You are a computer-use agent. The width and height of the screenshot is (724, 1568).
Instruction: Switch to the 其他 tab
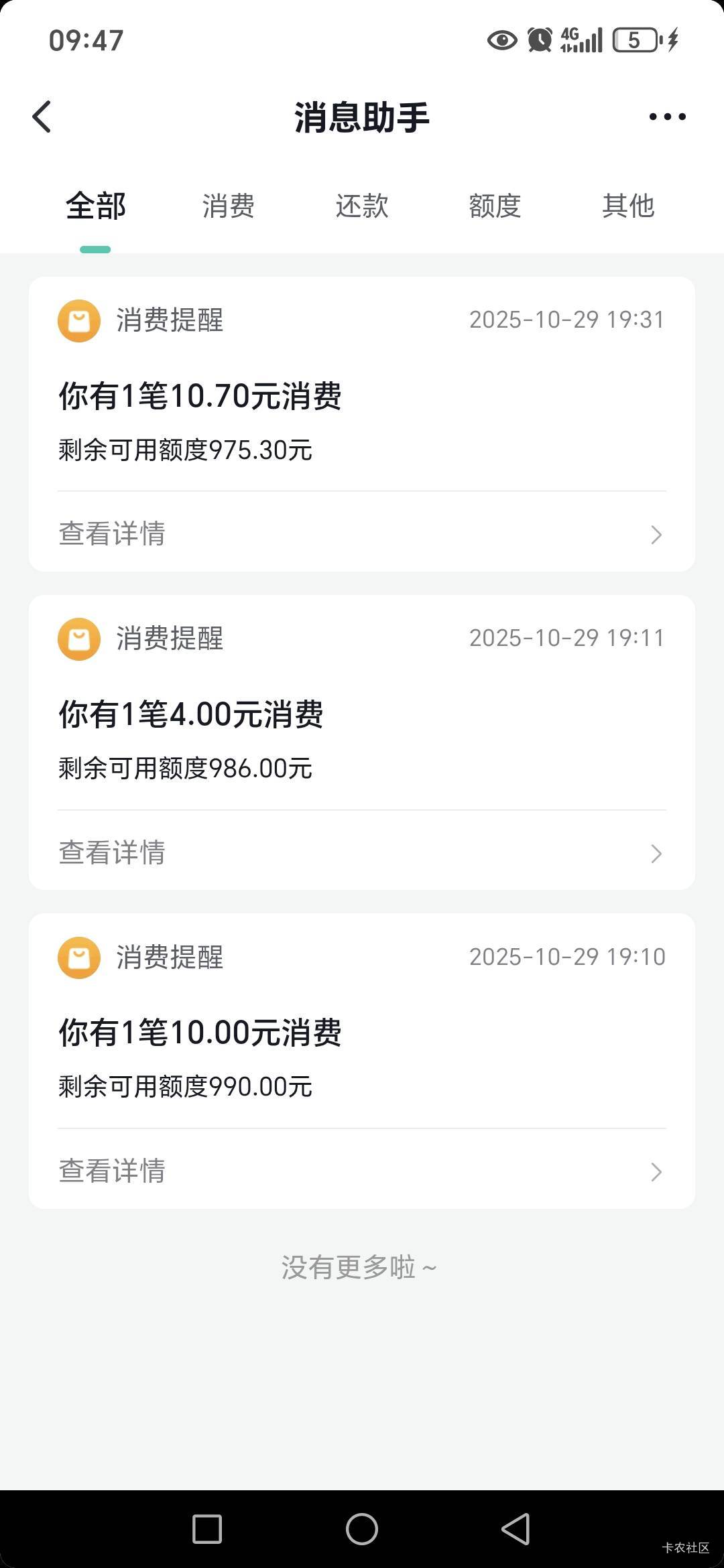[628, 206]
